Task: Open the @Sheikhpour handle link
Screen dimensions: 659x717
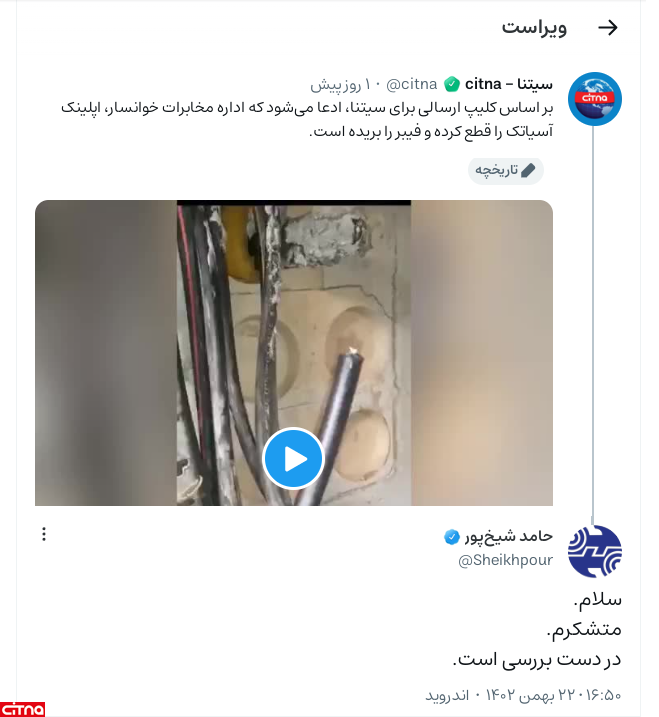Action: [505, 560]
